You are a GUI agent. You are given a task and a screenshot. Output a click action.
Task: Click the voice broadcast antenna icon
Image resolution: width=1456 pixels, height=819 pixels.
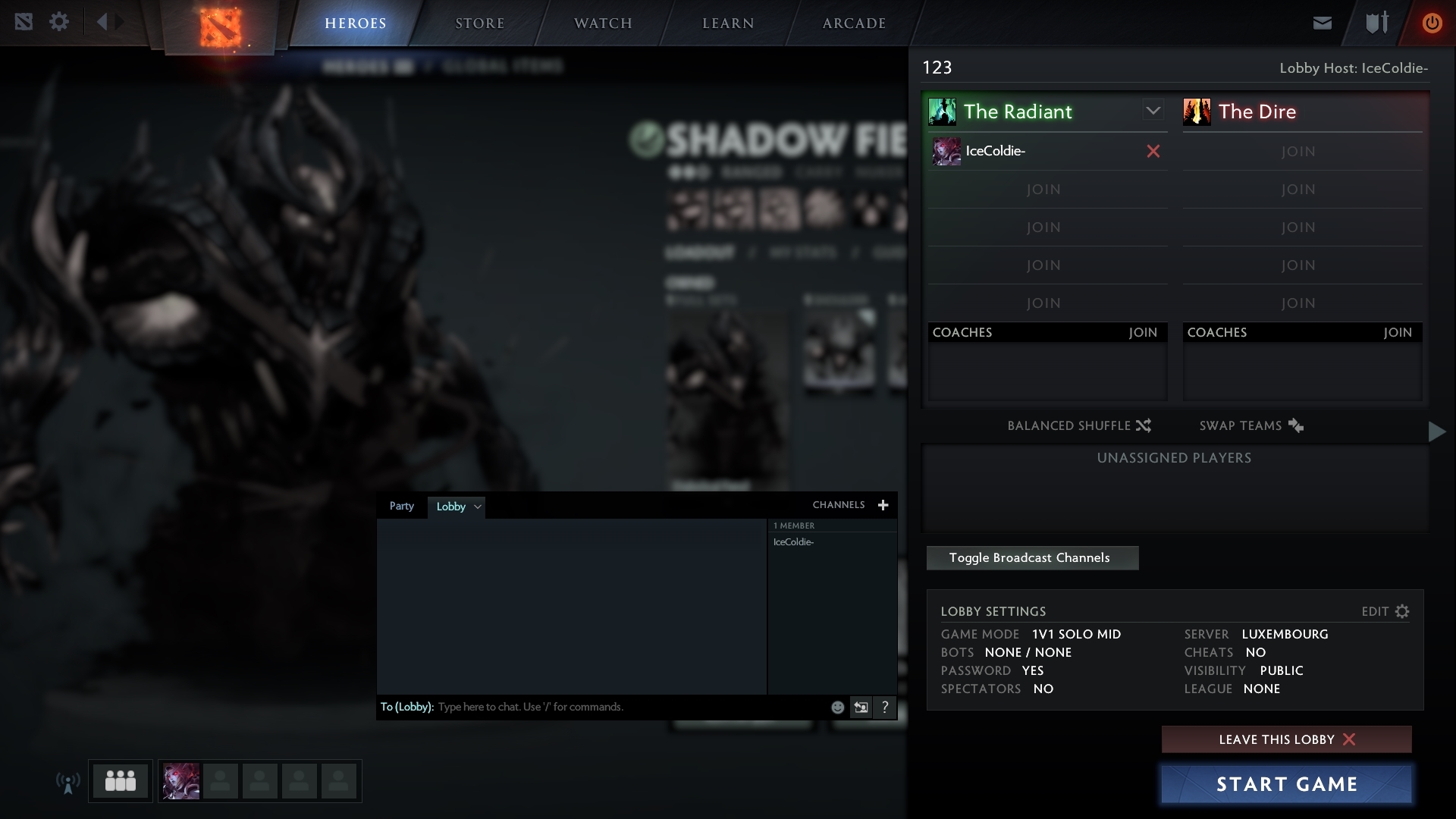tap(68, 783)
